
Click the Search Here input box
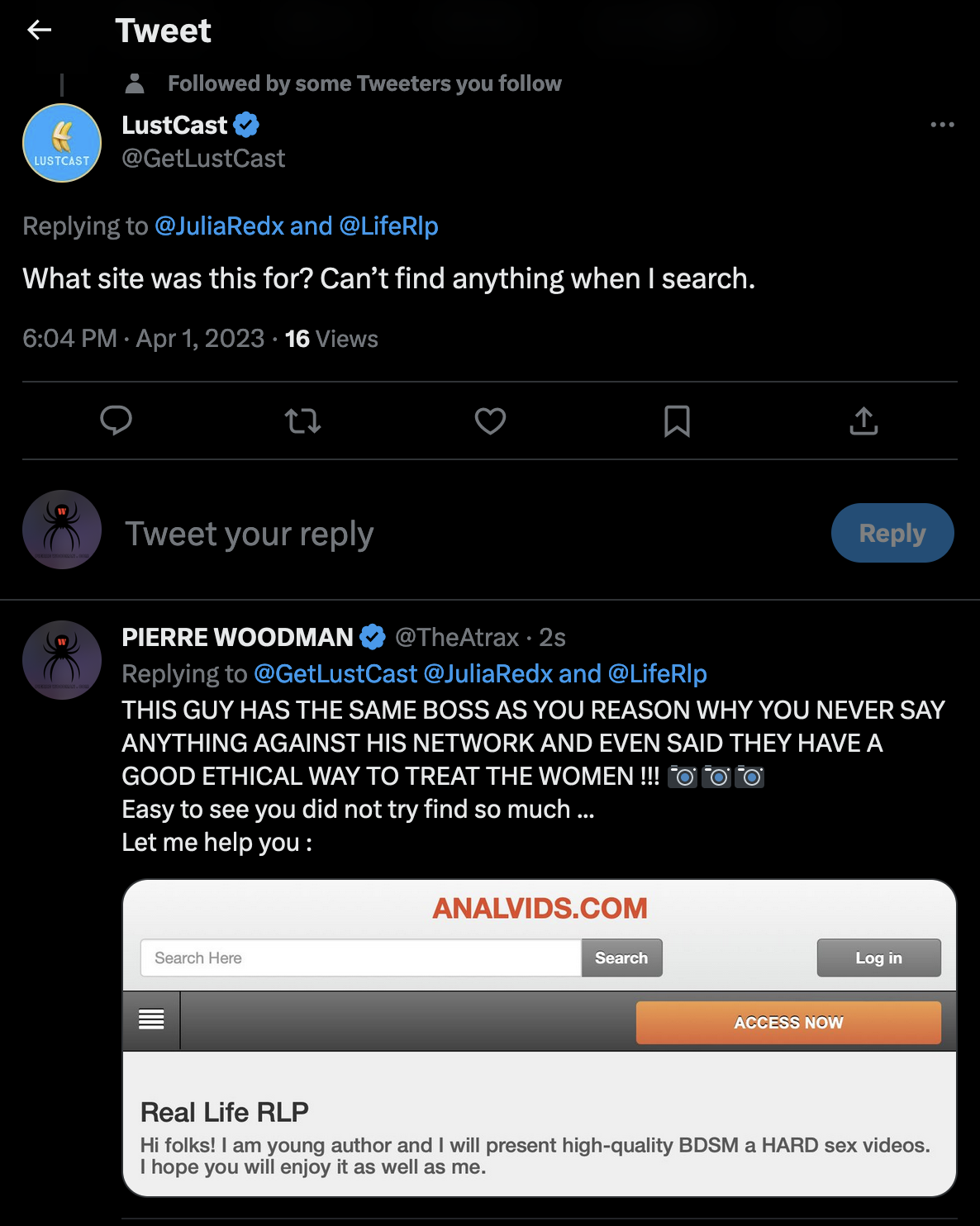[x=361, y=958]
